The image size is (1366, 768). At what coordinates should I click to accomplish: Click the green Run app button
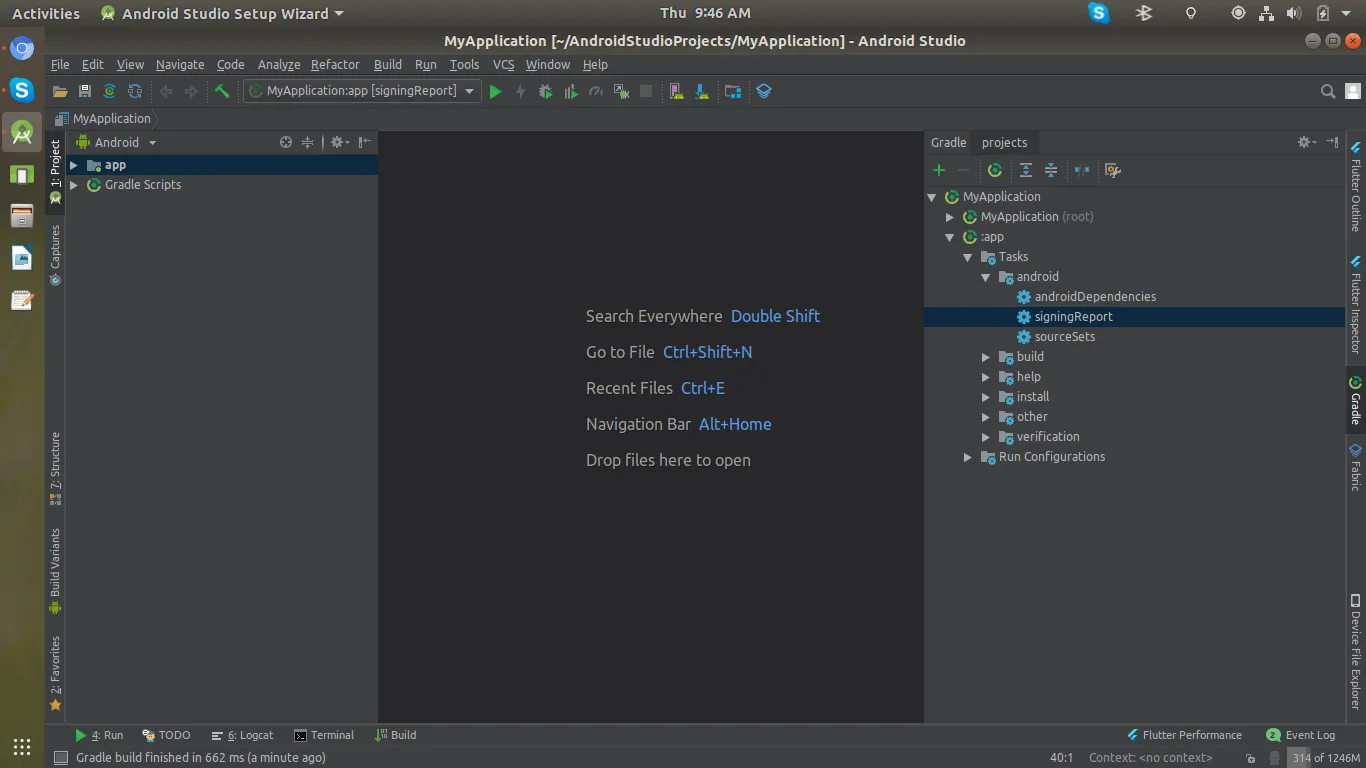pos(495,91)
